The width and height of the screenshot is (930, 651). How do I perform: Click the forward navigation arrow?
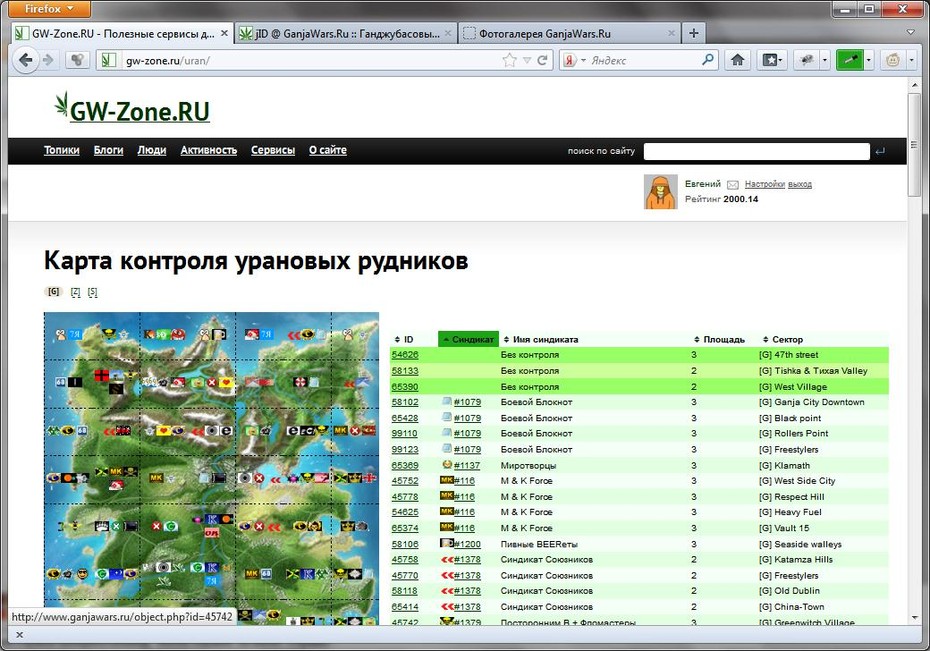pos(48,60)
